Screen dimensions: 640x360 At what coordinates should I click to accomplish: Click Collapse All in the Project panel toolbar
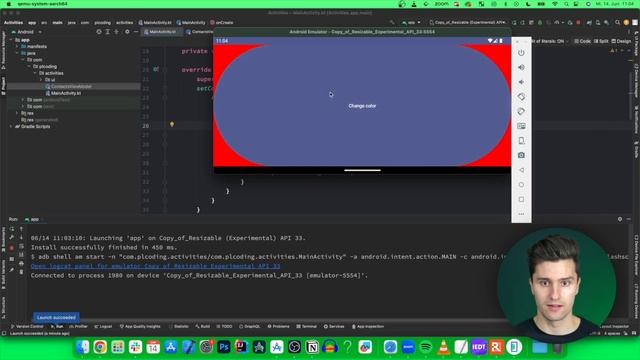pyautogui.click(x=116, y=32)
